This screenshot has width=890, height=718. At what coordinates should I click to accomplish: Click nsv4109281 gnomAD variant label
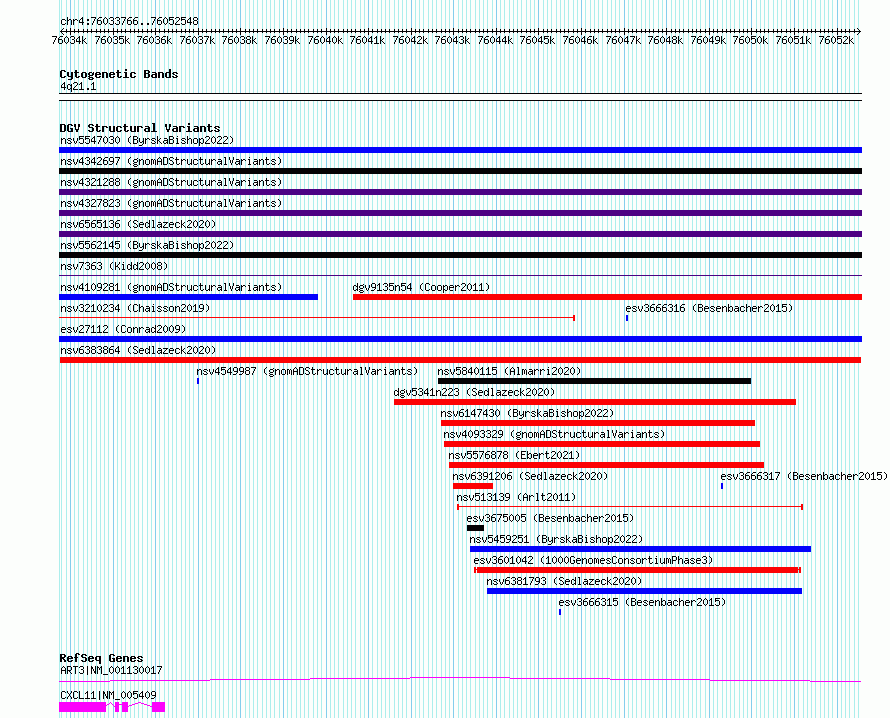tap(171, 287)
